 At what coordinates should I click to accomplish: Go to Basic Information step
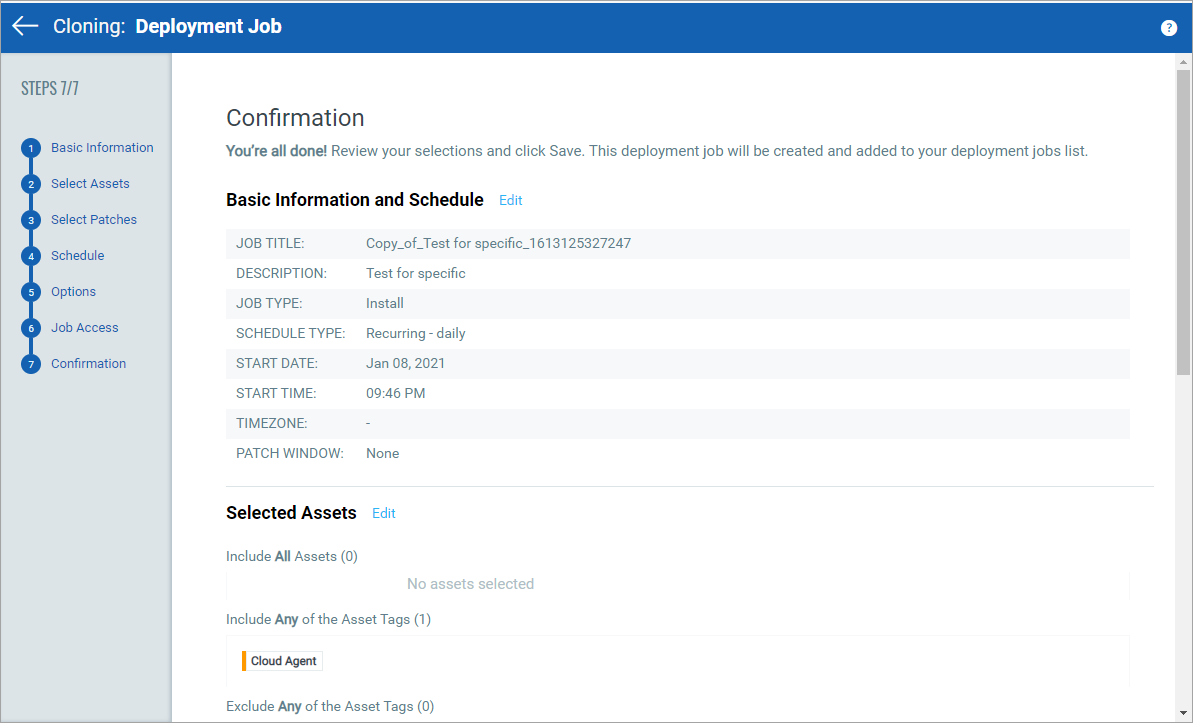click(102, 148)
